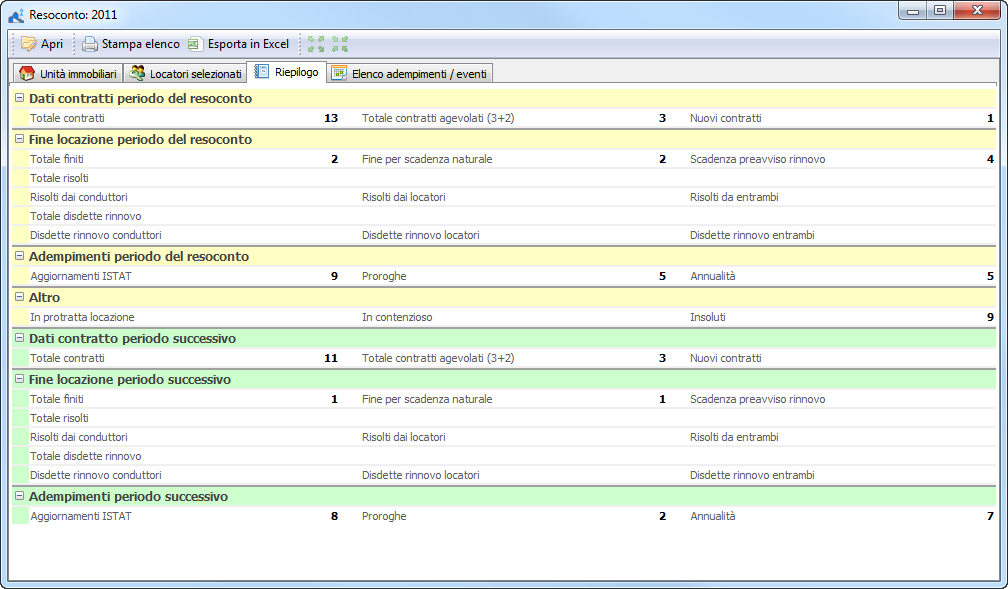Click the Annualità value 7
The width and height of the screenshot is (1008, 589).
click(x=990, y=516)
